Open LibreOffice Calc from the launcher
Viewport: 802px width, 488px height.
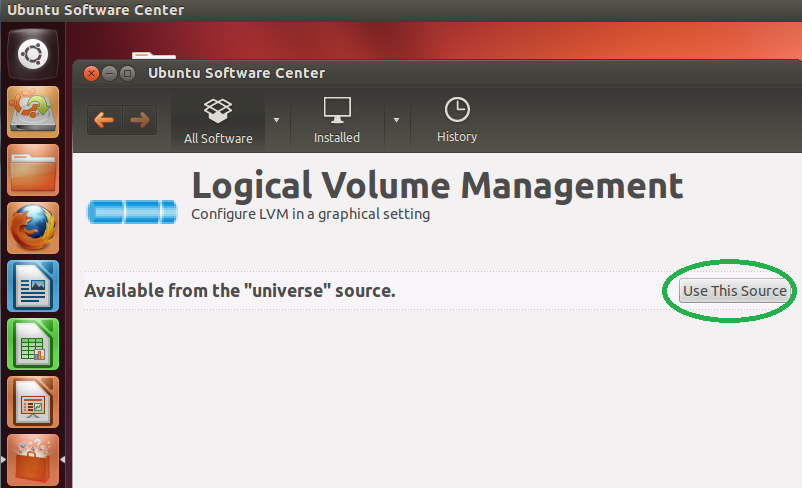click(x=33, y=344)
